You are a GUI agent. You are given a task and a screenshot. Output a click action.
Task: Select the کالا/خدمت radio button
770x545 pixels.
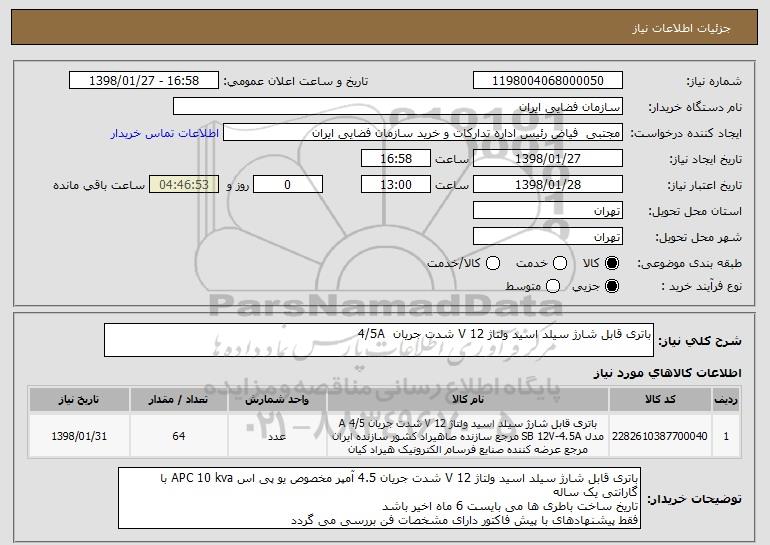493,263
